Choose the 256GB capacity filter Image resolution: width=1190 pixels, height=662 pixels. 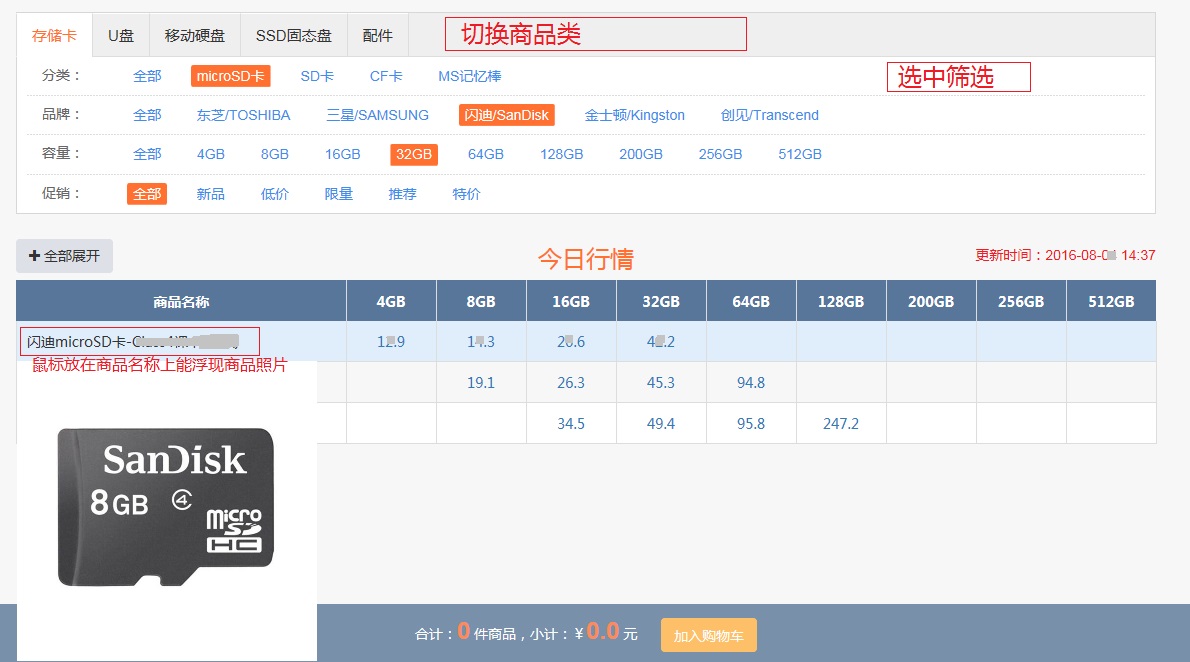point(720,154)
